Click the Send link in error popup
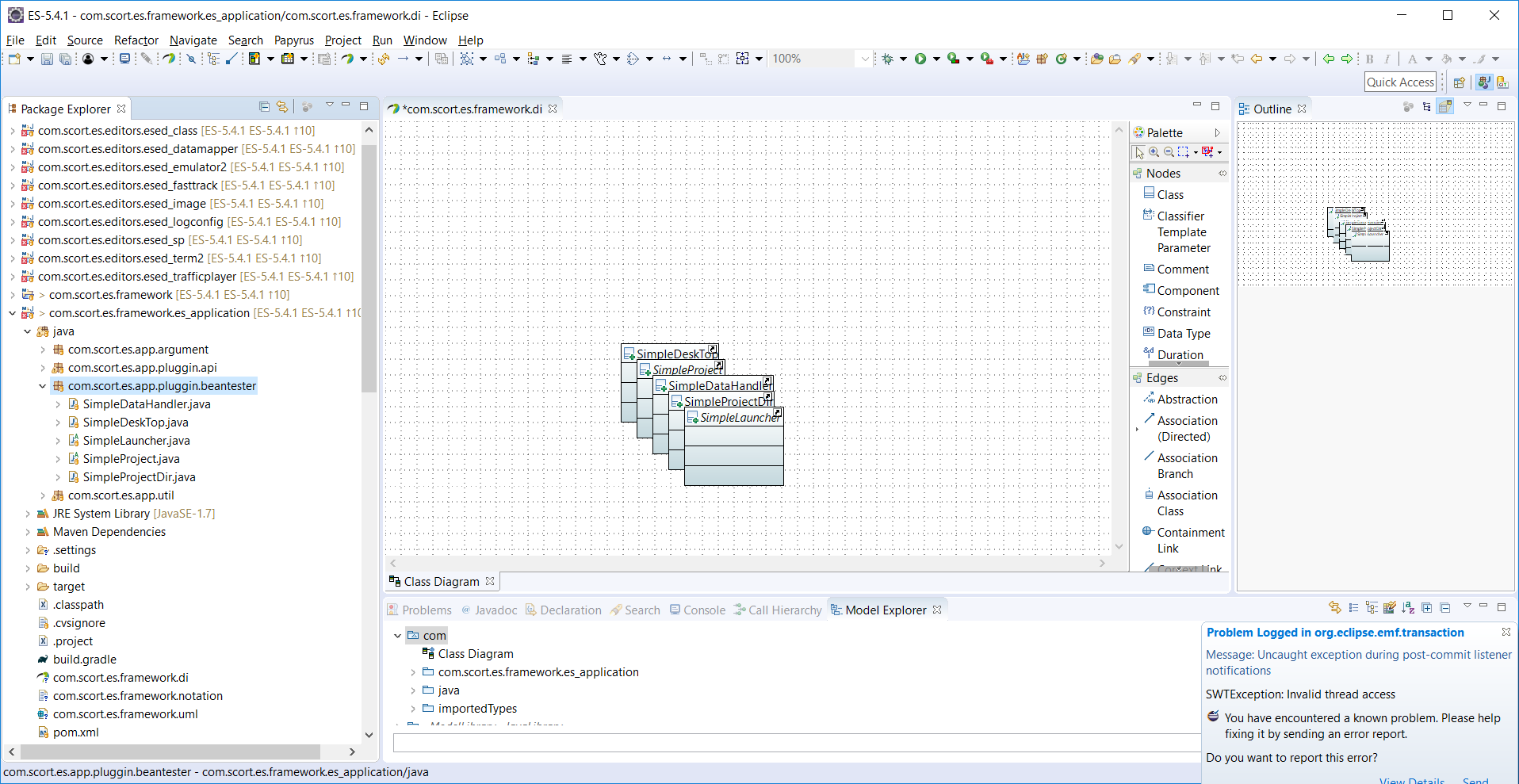 pyautogui.click(x=1475, y=780)
